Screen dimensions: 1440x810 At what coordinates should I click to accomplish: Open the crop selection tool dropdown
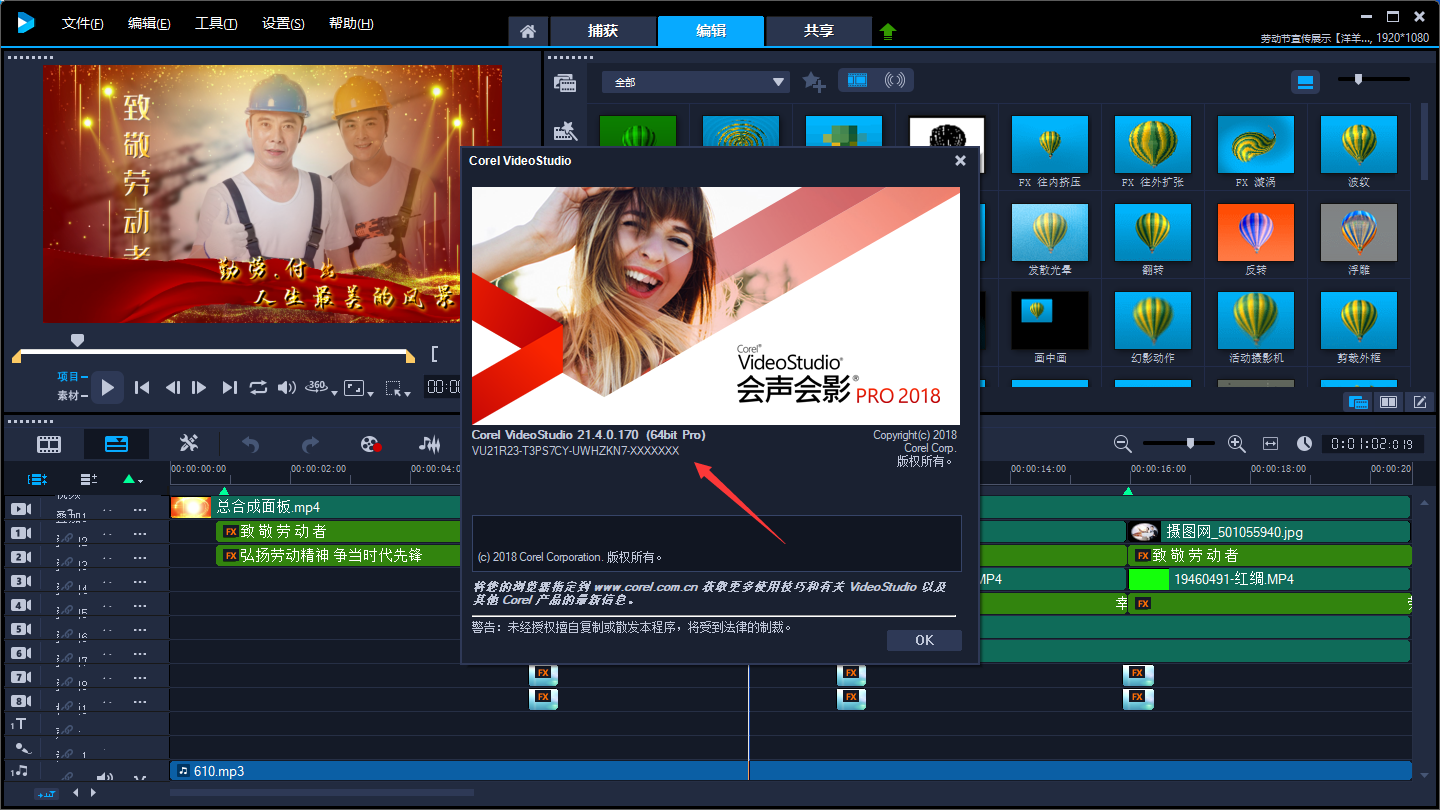tap(397, 389)
